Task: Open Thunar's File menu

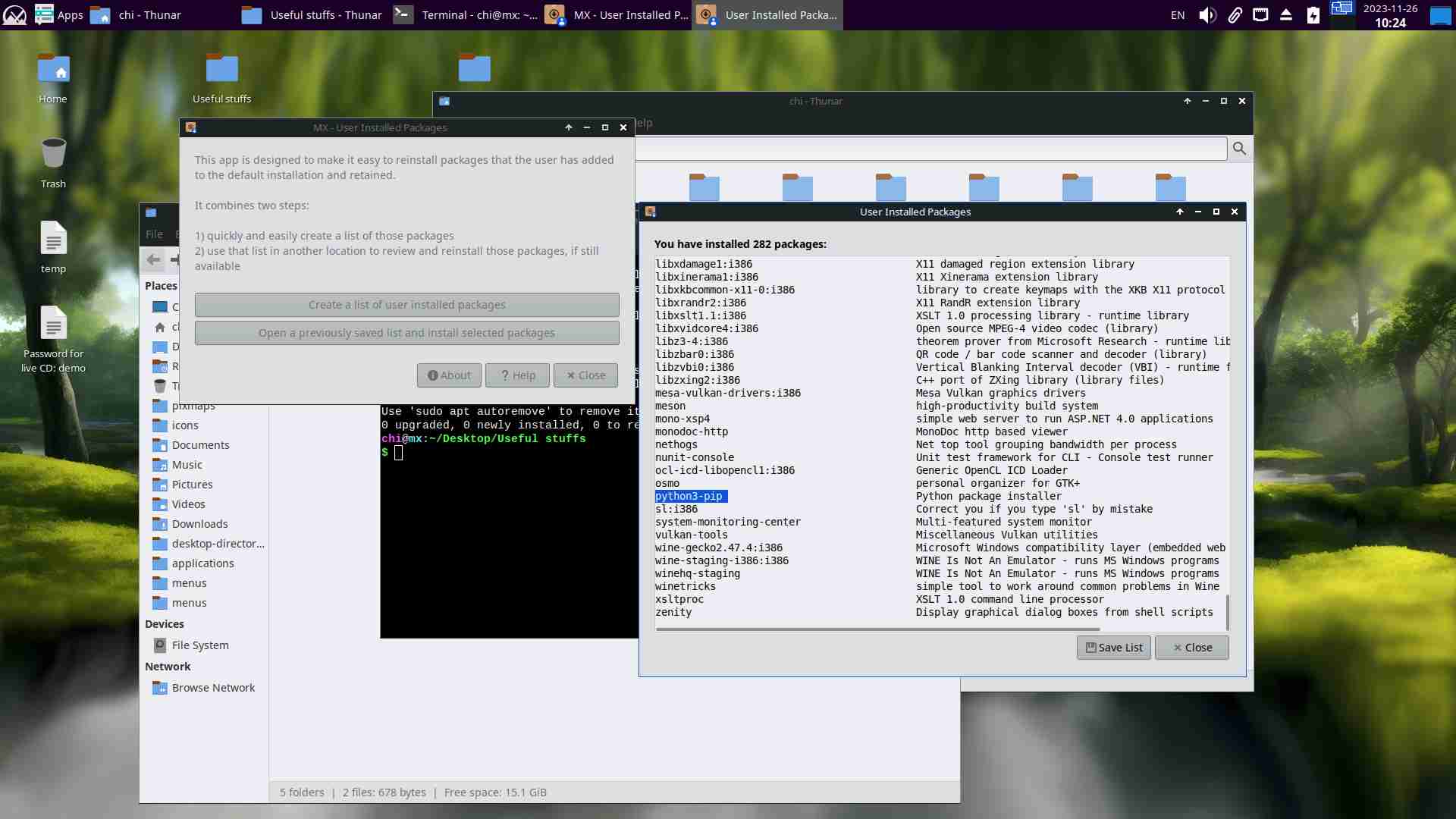Action: (x=154, y=234)
